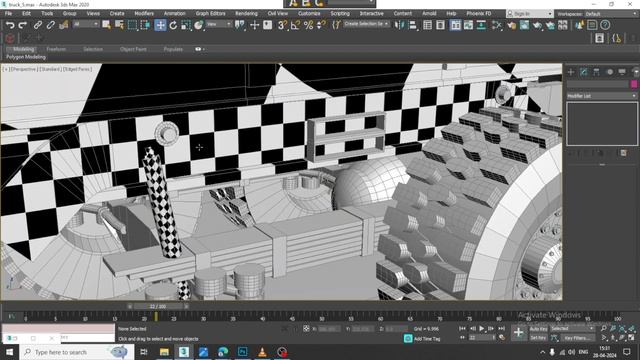Click Edit Named Selection Sets icon
Viewport: 640px width, 360px height.
[336, 25]
